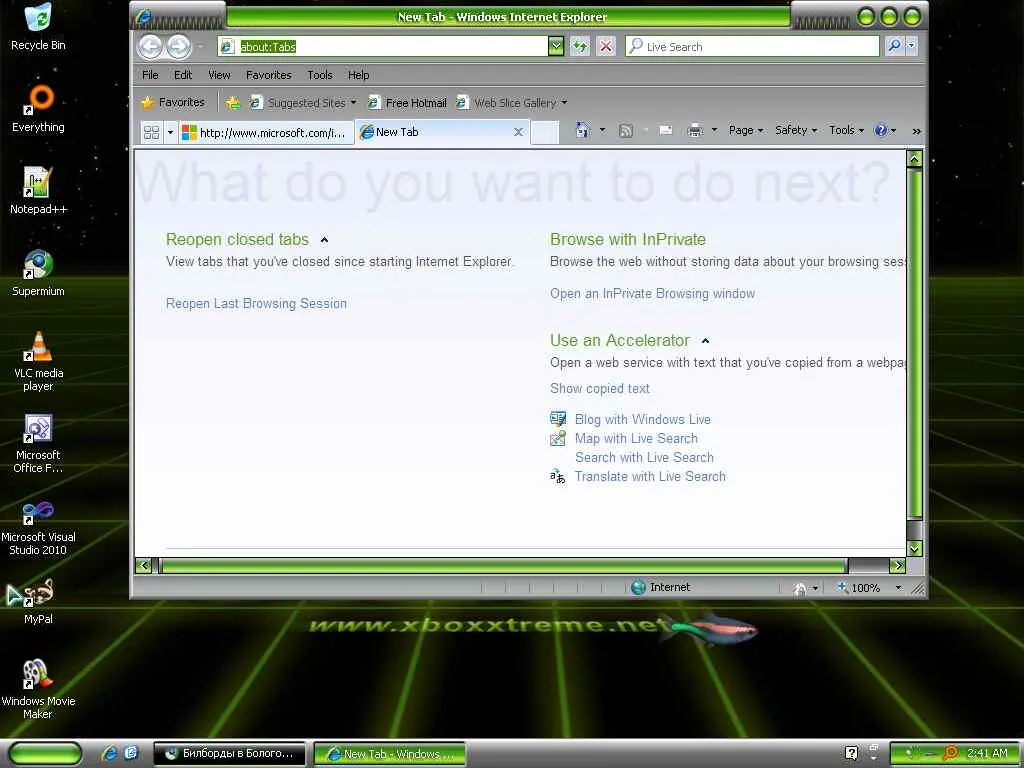Open command bar Tools dropdown

coord(846,130)
